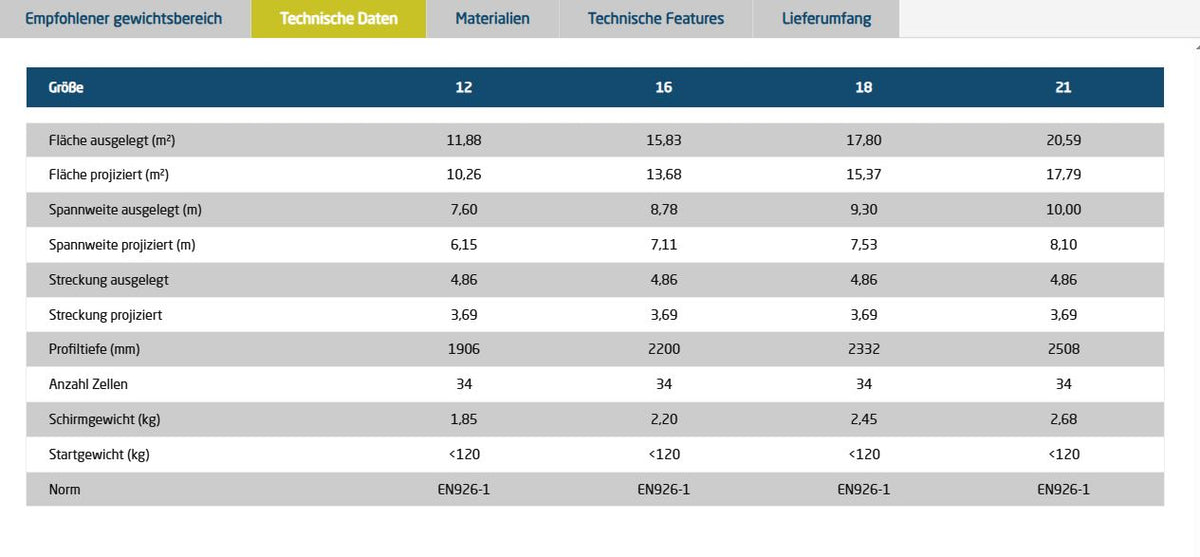The height and width of the screenshot is (557, 1200).
Task: Select the Technische Daten tab
Action: [339, 19]
